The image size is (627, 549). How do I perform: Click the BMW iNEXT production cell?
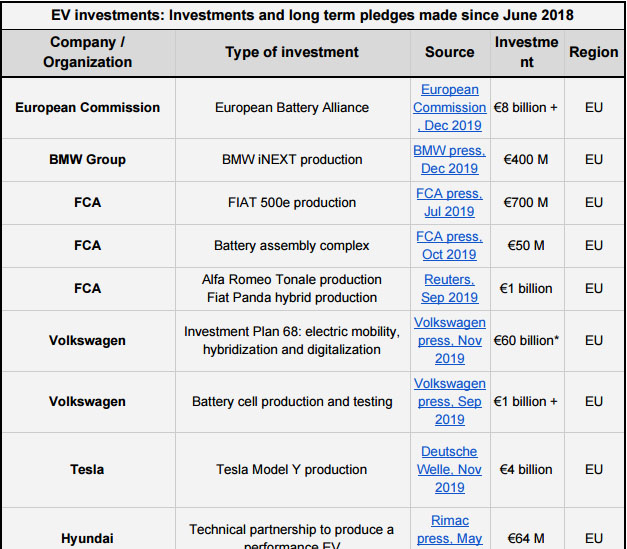point(291,159)
